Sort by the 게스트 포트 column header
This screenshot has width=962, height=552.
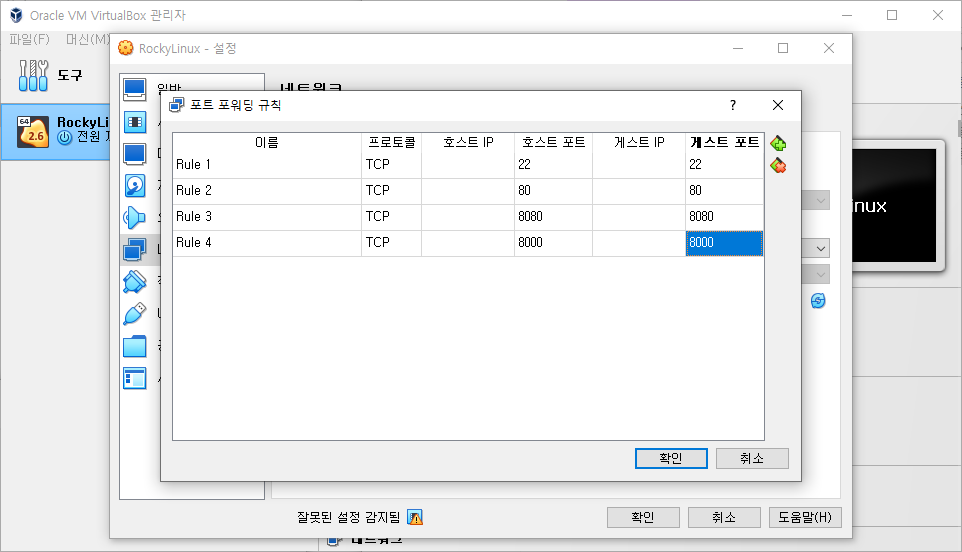click(x=725, y=142)
